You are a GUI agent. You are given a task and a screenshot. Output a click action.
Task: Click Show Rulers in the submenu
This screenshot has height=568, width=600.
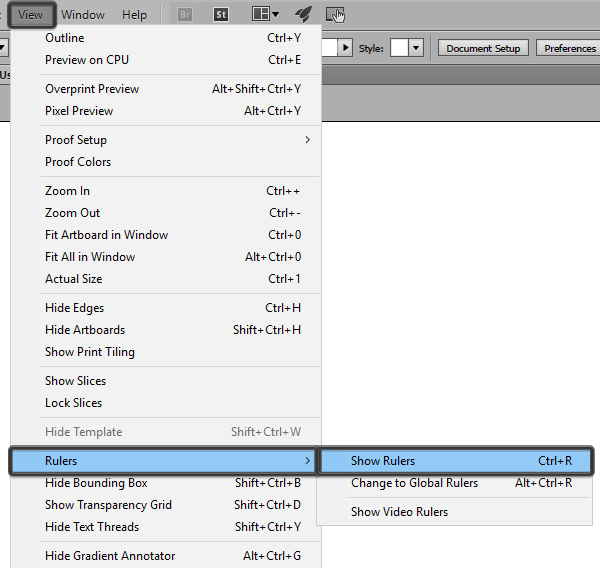point(456,461)
